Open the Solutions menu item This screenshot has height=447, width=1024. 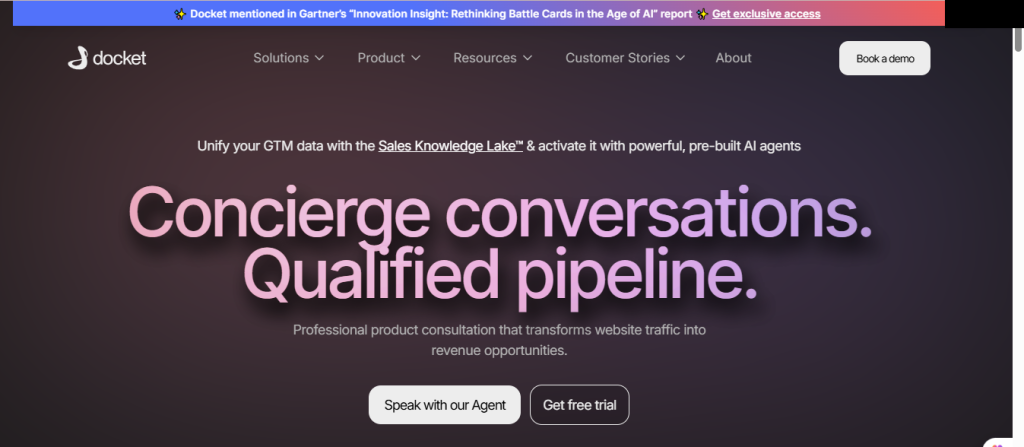(281, 58)
